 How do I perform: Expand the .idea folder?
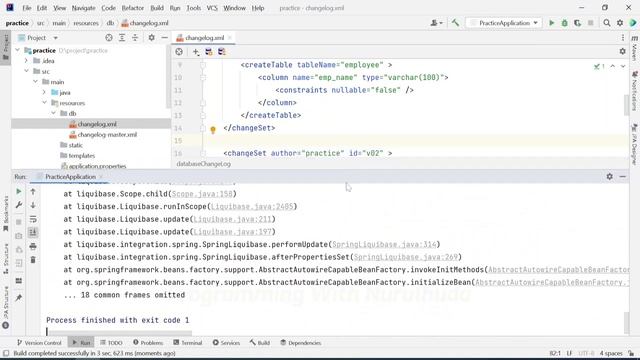click(27, 61)
